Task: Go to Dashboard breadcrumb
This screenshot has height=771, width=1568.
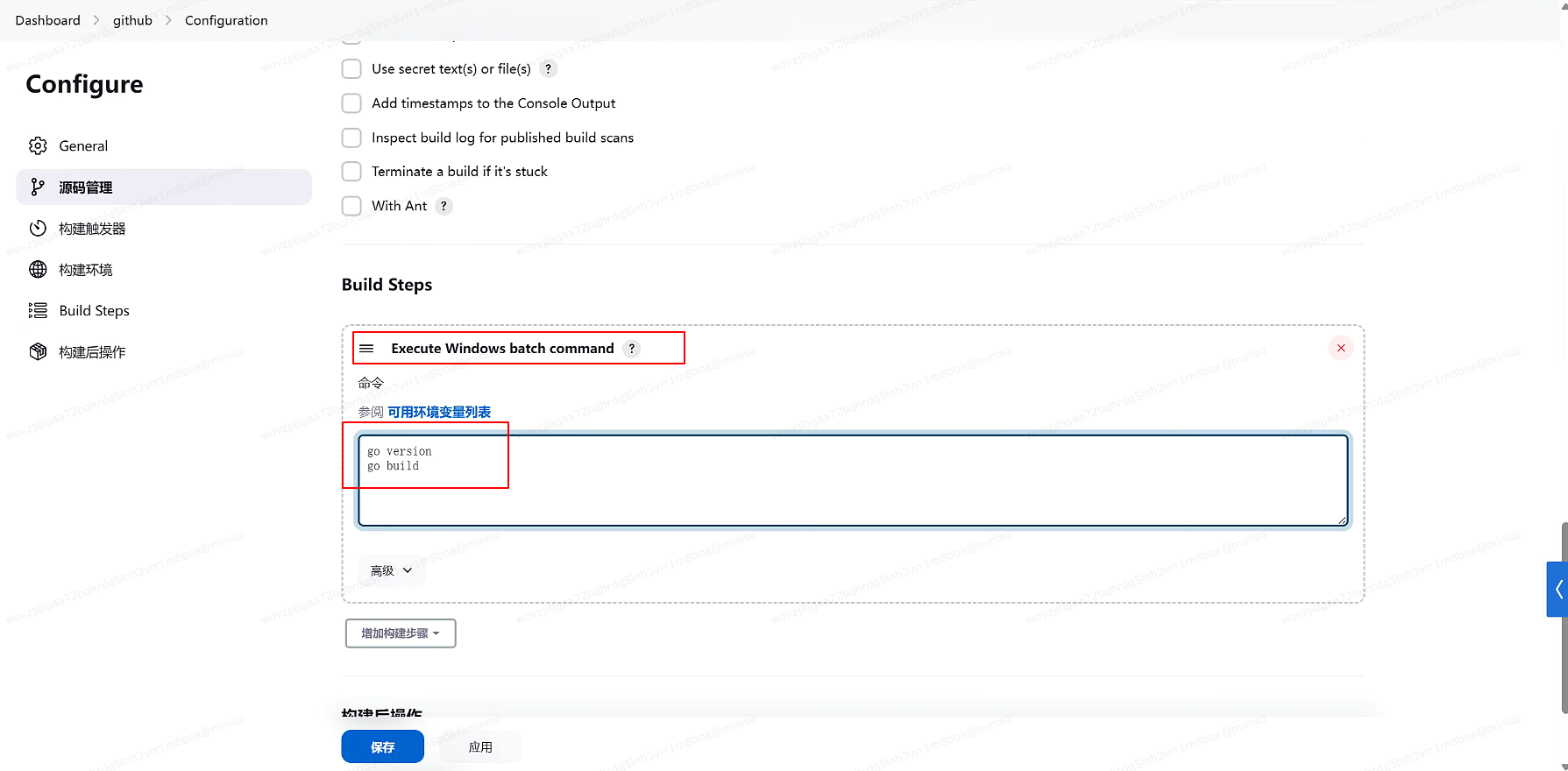Action: pyautogui.click(x=47, y=20)
